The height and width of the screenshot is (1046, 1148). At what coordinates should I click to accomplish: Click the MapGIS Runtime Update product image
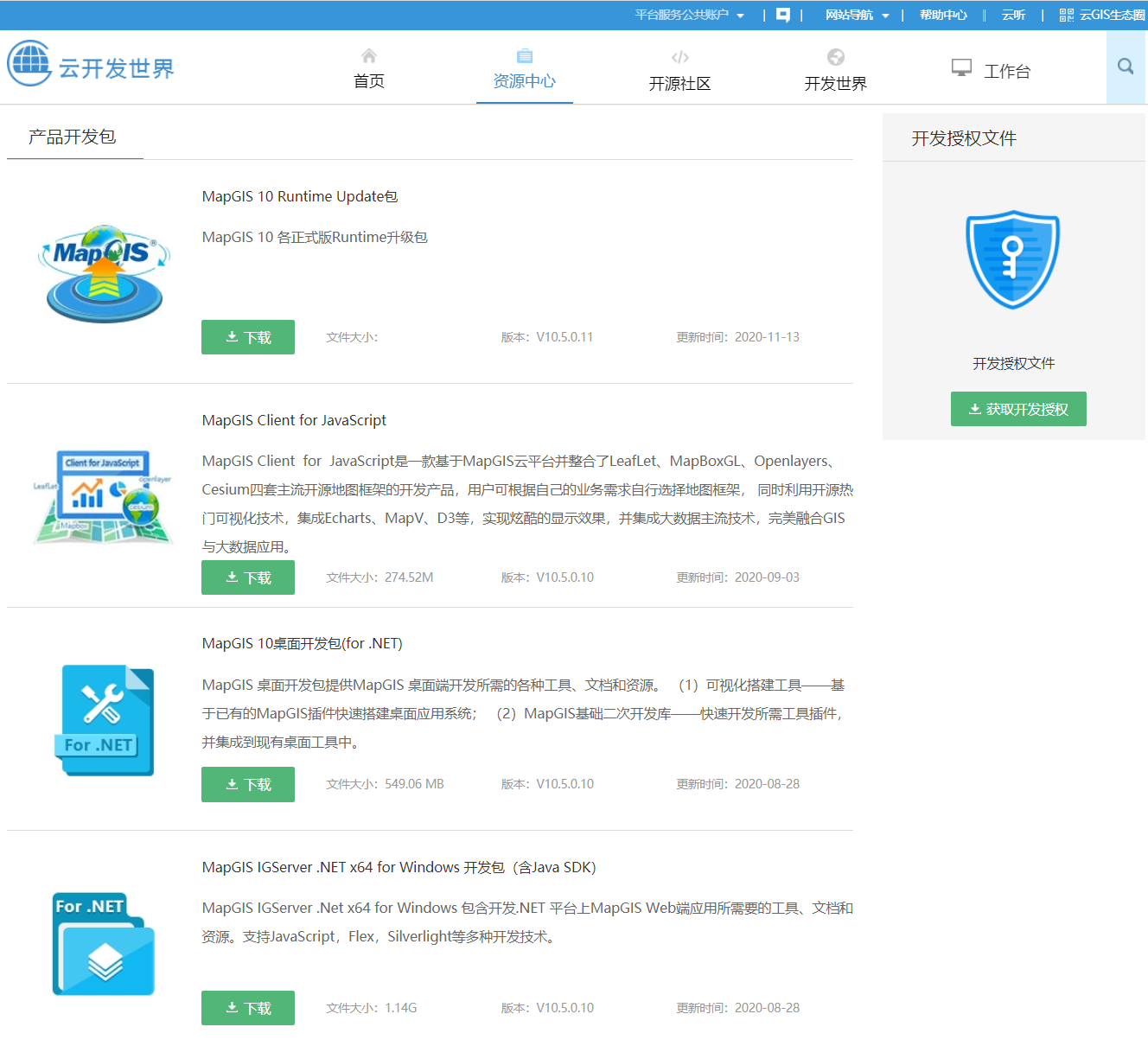click(x=105, y=273)
